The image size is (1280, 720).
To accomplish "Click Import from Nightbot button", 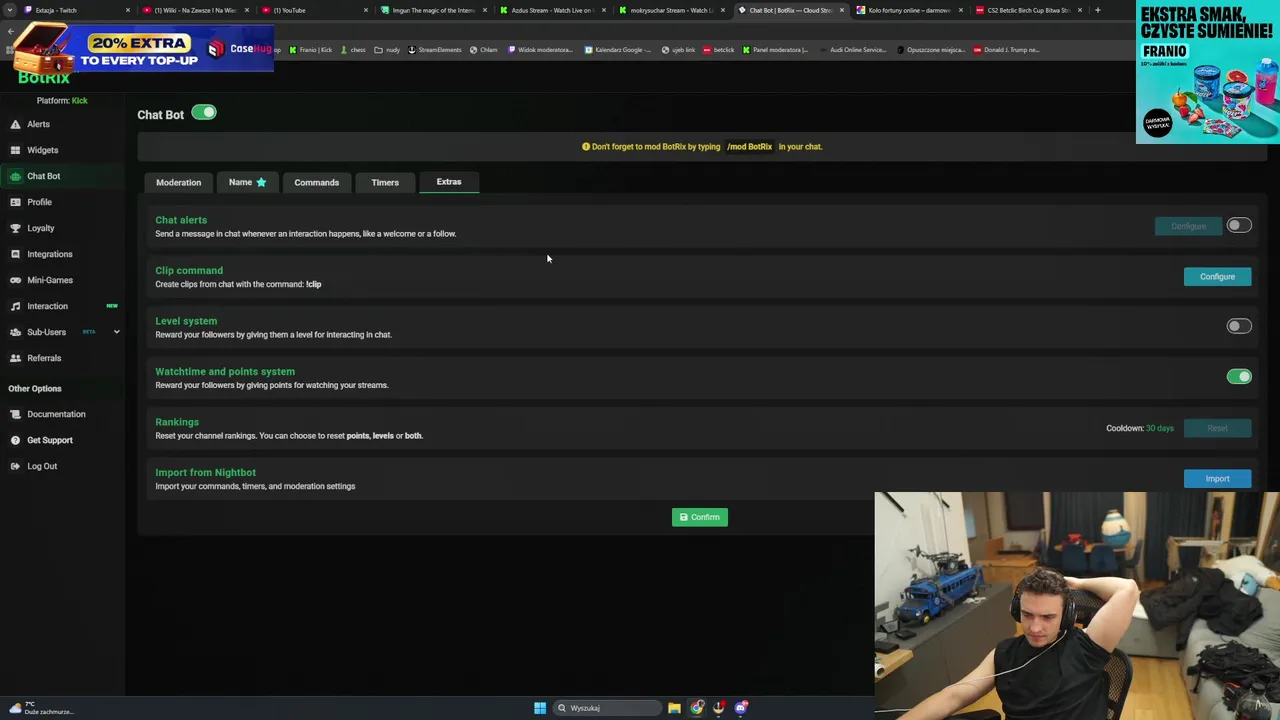I will (x=1217, y=478).
